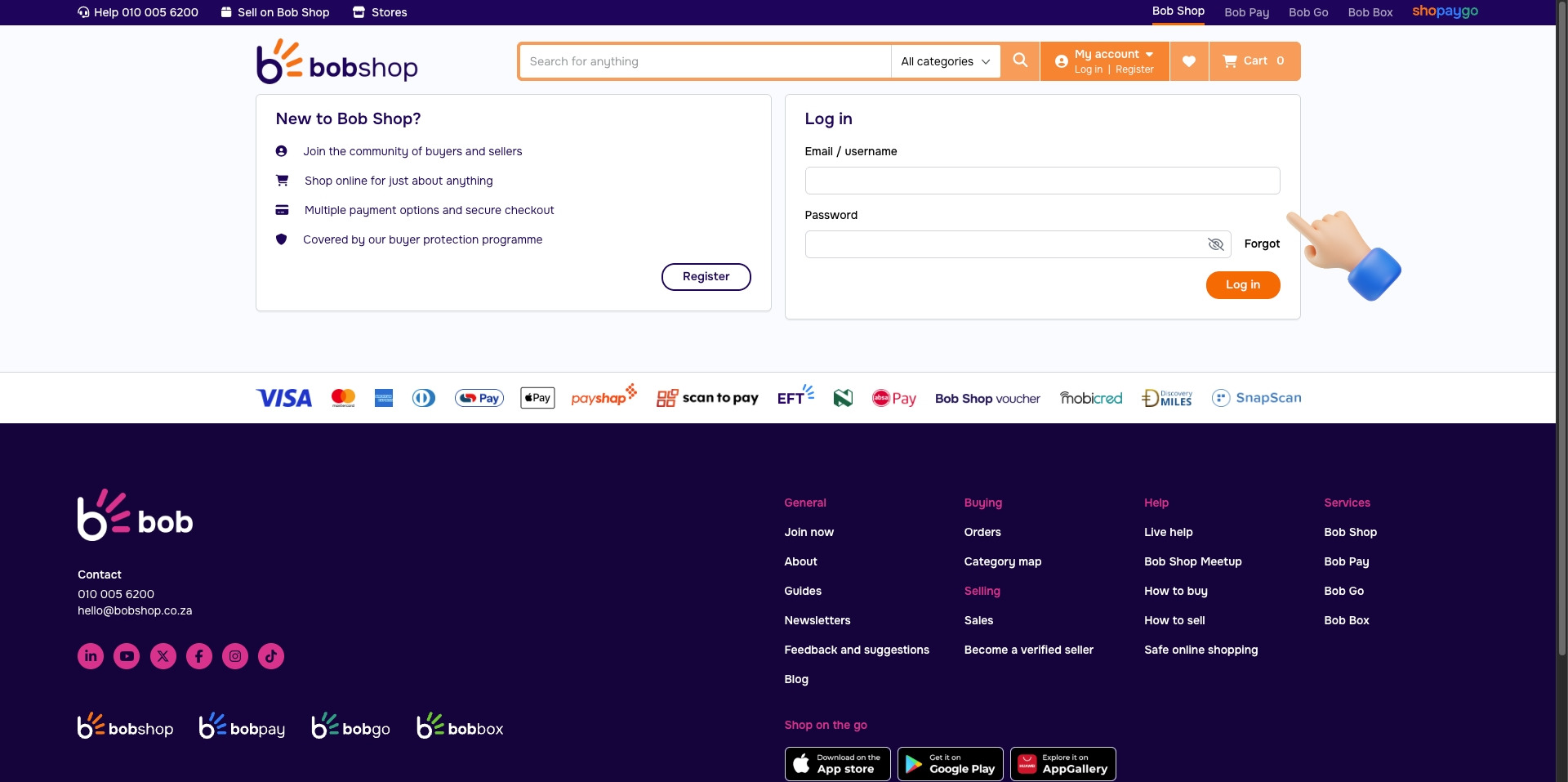Click the Log in link under My account
Image resolution: width=1568 pixels, height=782 pixels.
[x=1089, y=69]
